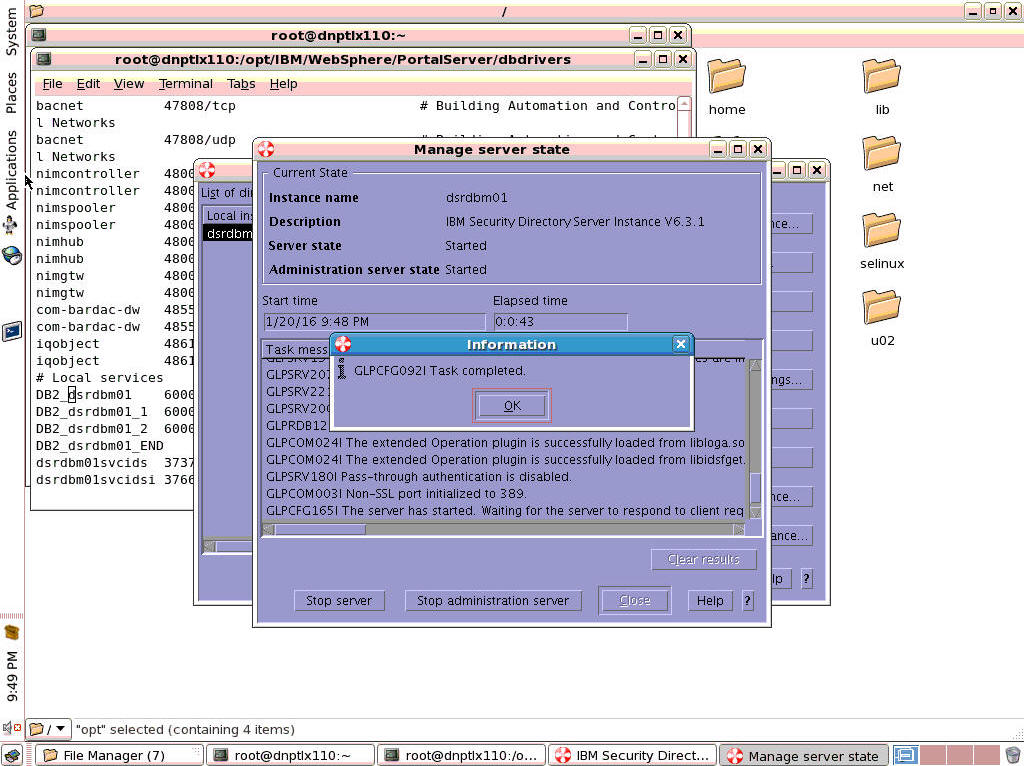This screenshot has height=766, width=1024.
Task: Click OK in the Information dialog
Action: 511,405
